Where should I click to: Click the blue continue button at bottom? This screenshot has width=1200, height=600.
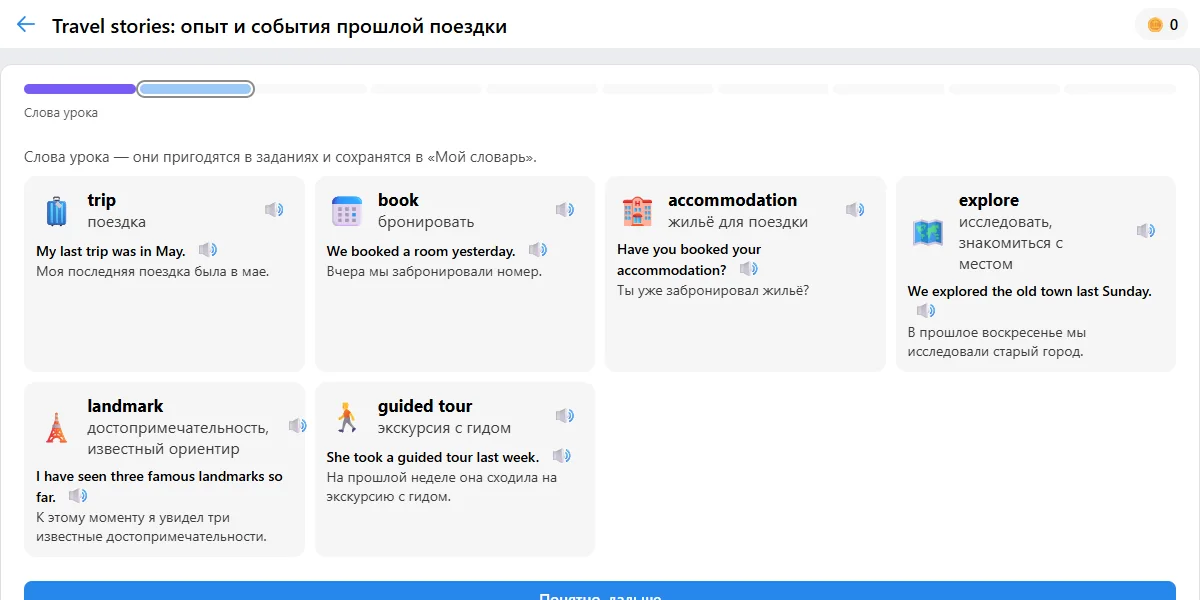[x=600, y=591]
